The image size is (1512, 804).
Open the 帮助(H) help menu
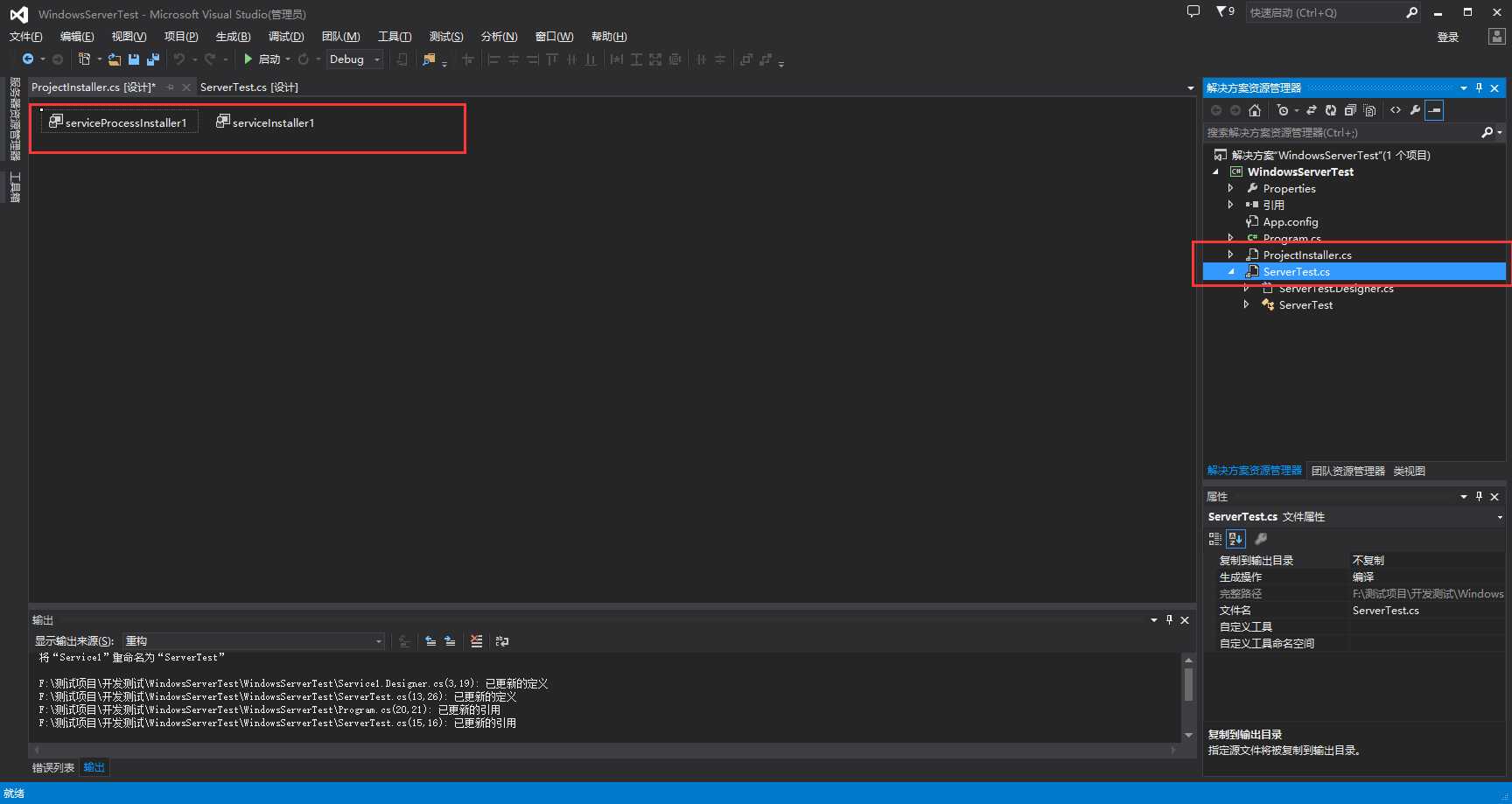coord(609,37)
